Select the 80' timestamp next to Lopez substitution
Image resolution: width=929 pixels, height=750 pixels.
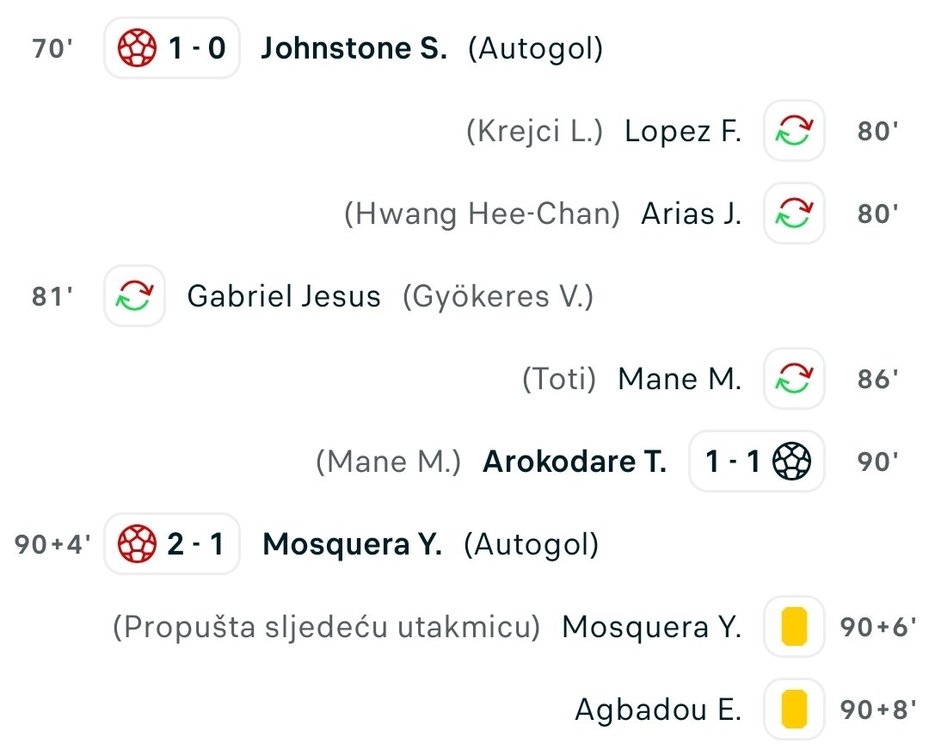coord(876,130)
